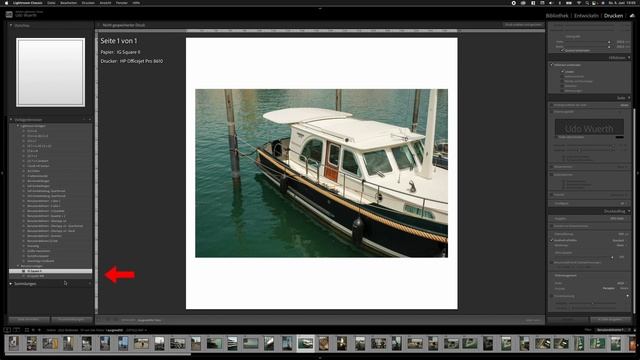640x360 pixels.
Task: Collapse right panel group via edge arrow
Action: tap(638, 173)
